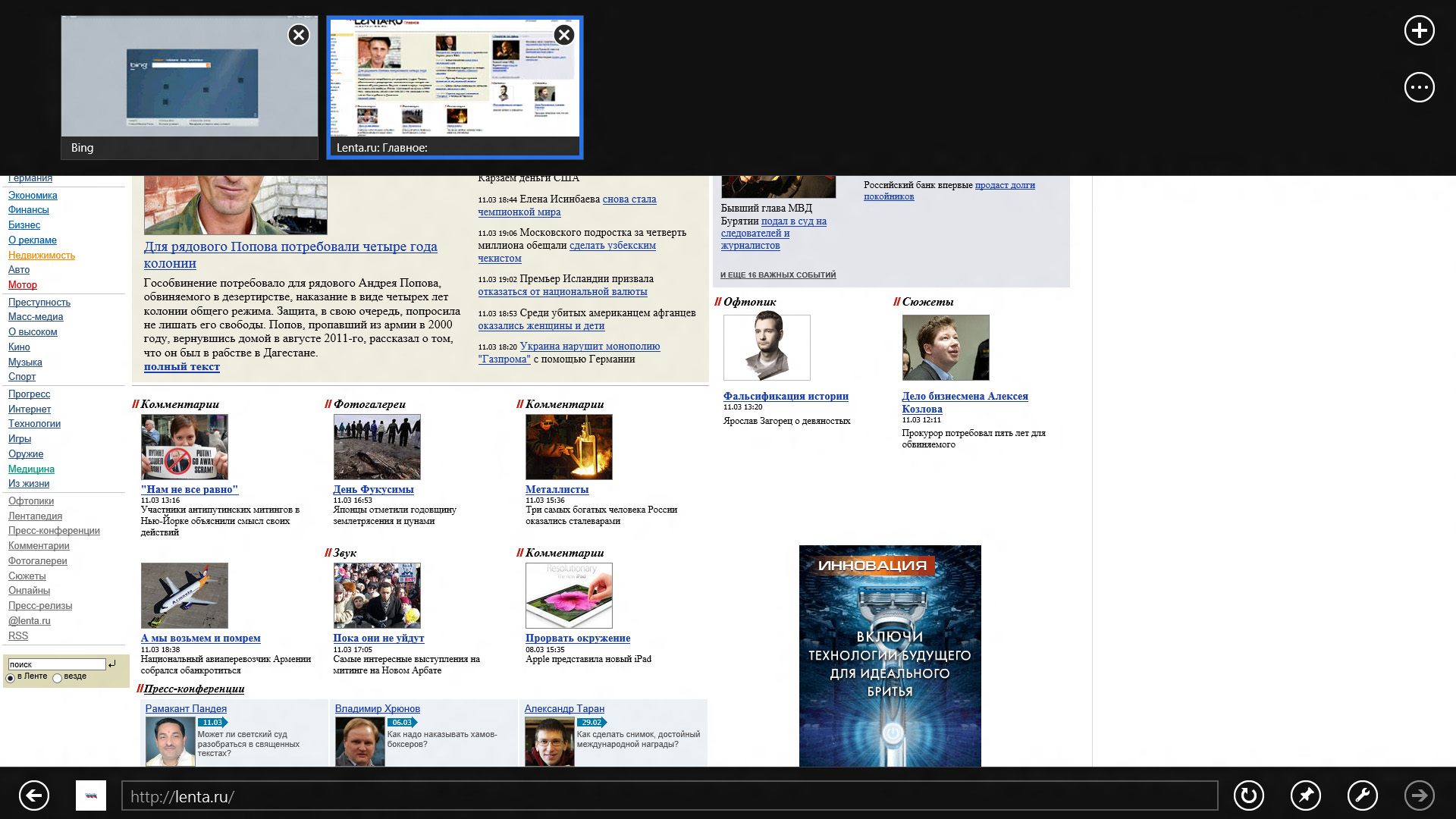Open 'Украина нарушит монополию Газпрома' link

pyautogui.click(x=569, y=353)
